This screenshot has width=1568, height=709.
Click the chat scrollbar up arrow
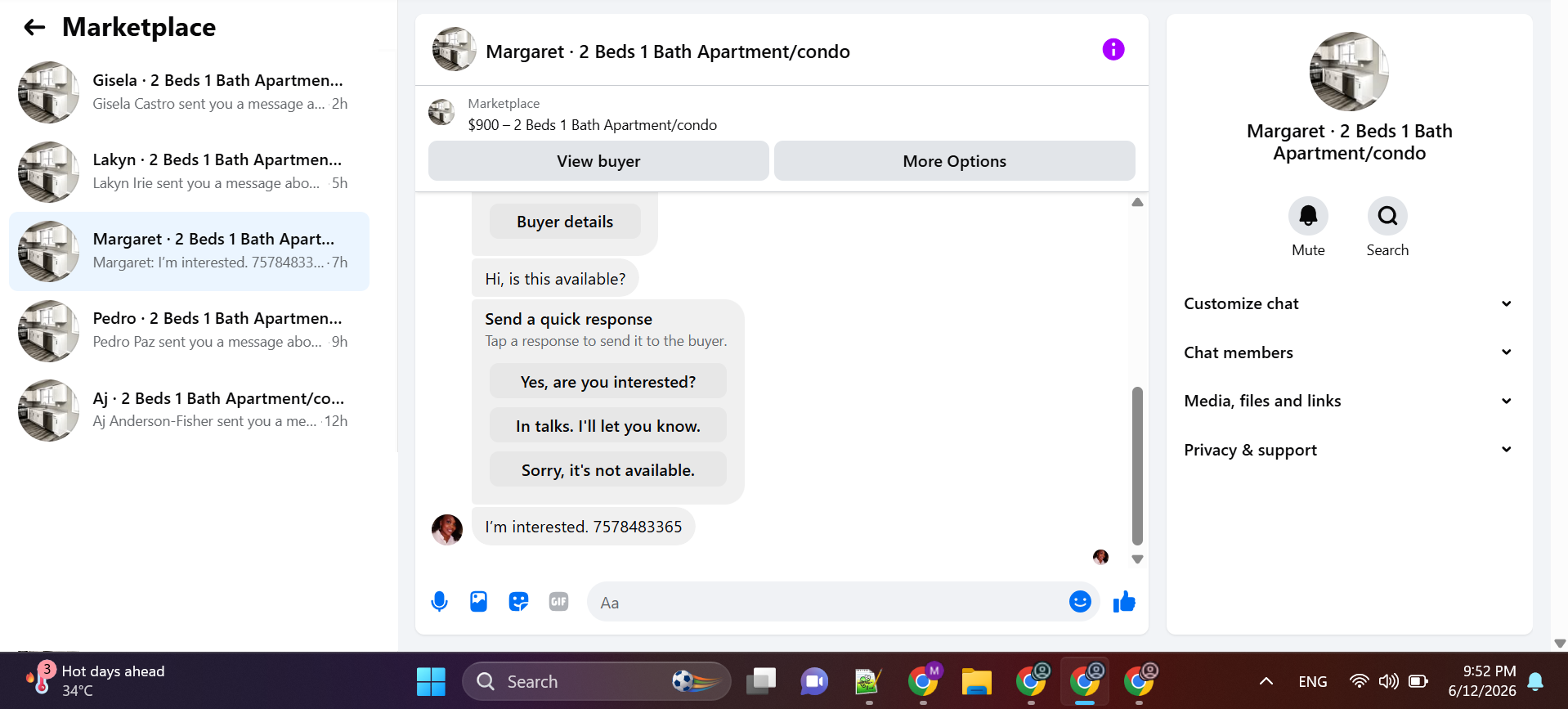pyautogui.click(x=1137, y=202)
